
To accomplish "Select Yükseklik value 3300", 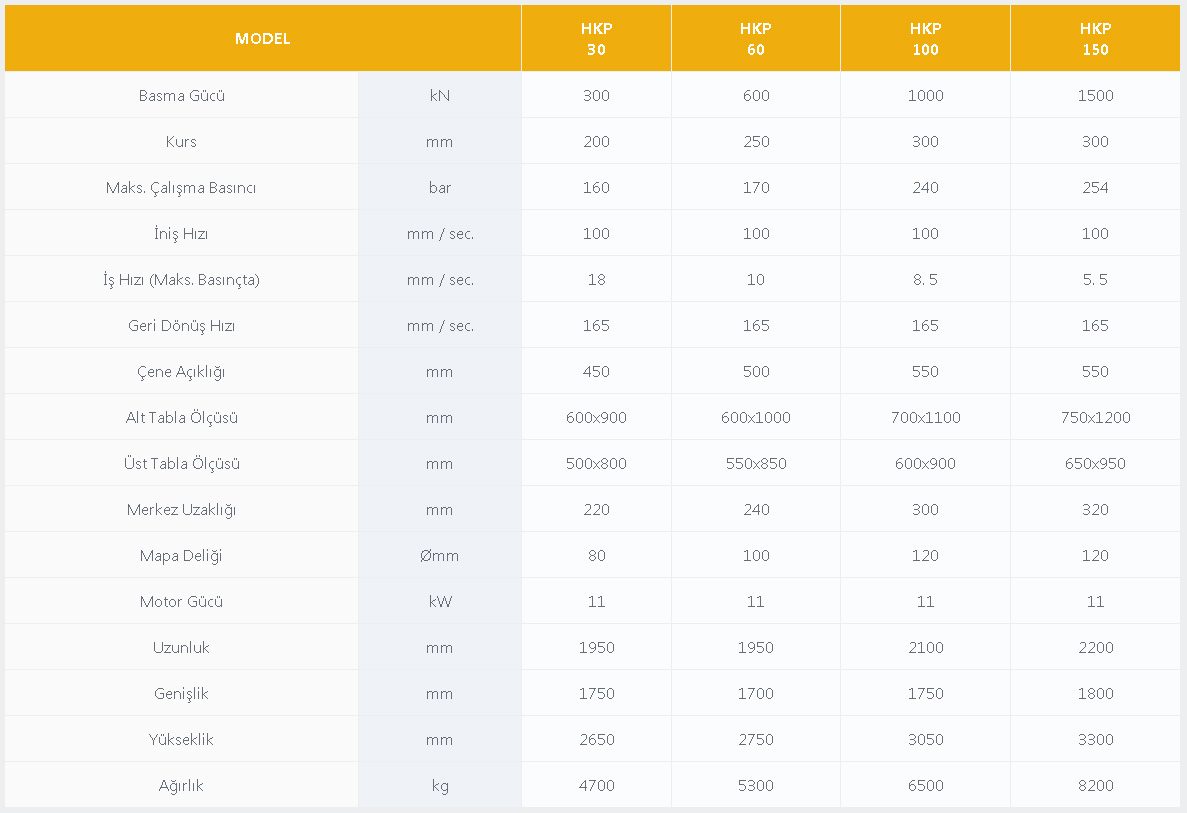I will 1095,740.
